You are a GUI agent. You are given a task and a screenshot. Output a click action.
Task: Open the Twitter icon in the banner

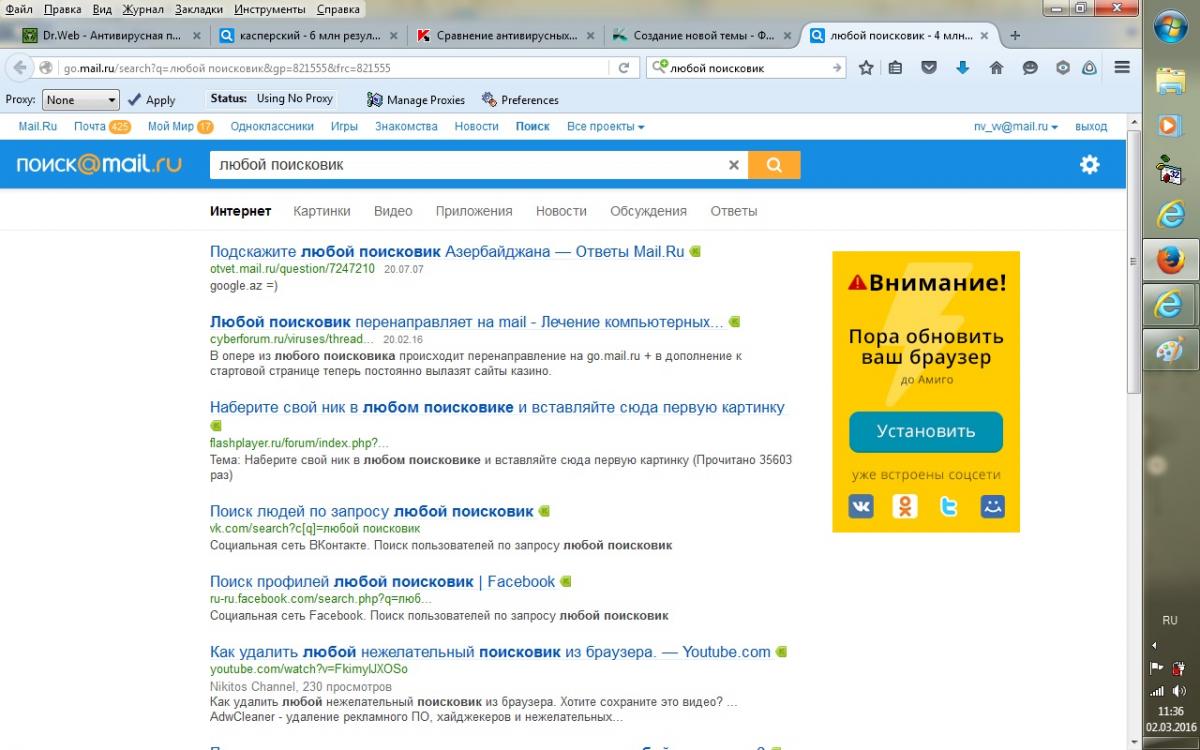click(949, 506)
